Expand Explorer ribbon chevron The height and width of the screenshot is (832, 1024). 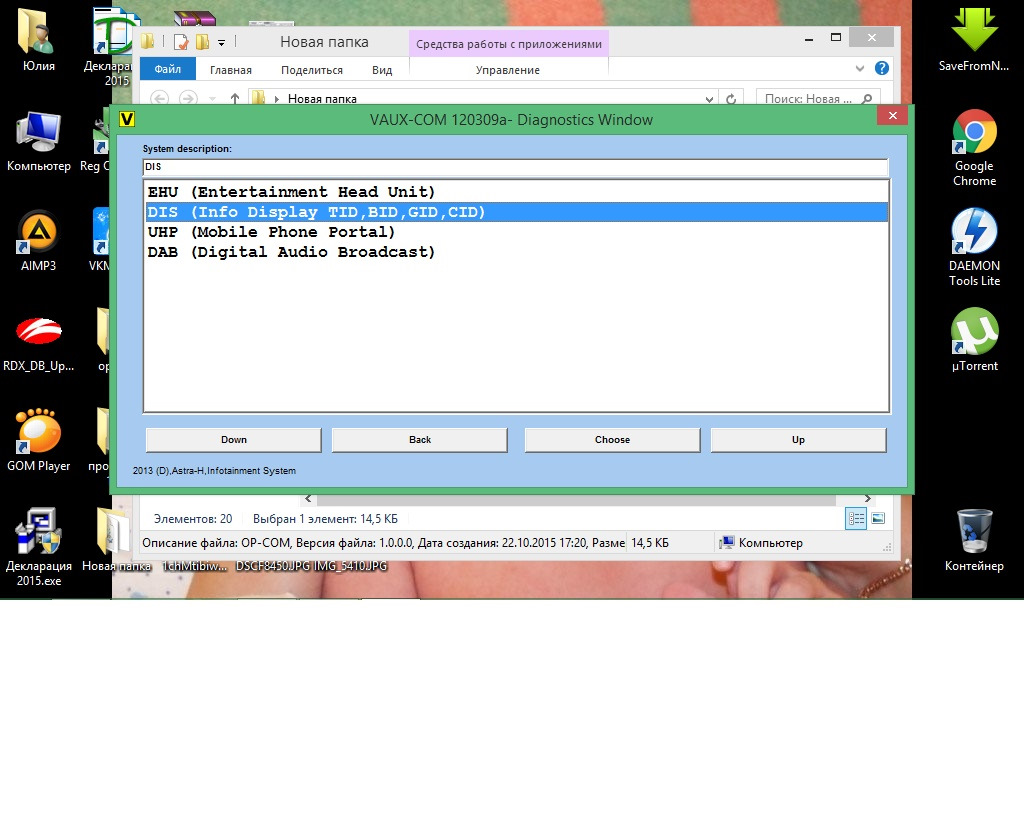tap(859, 69)
